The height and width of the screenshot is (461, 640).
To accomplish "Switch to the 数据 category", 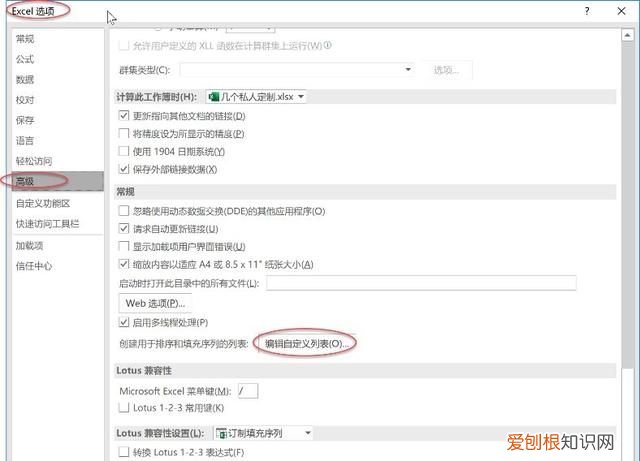I will tap(25, 80).
